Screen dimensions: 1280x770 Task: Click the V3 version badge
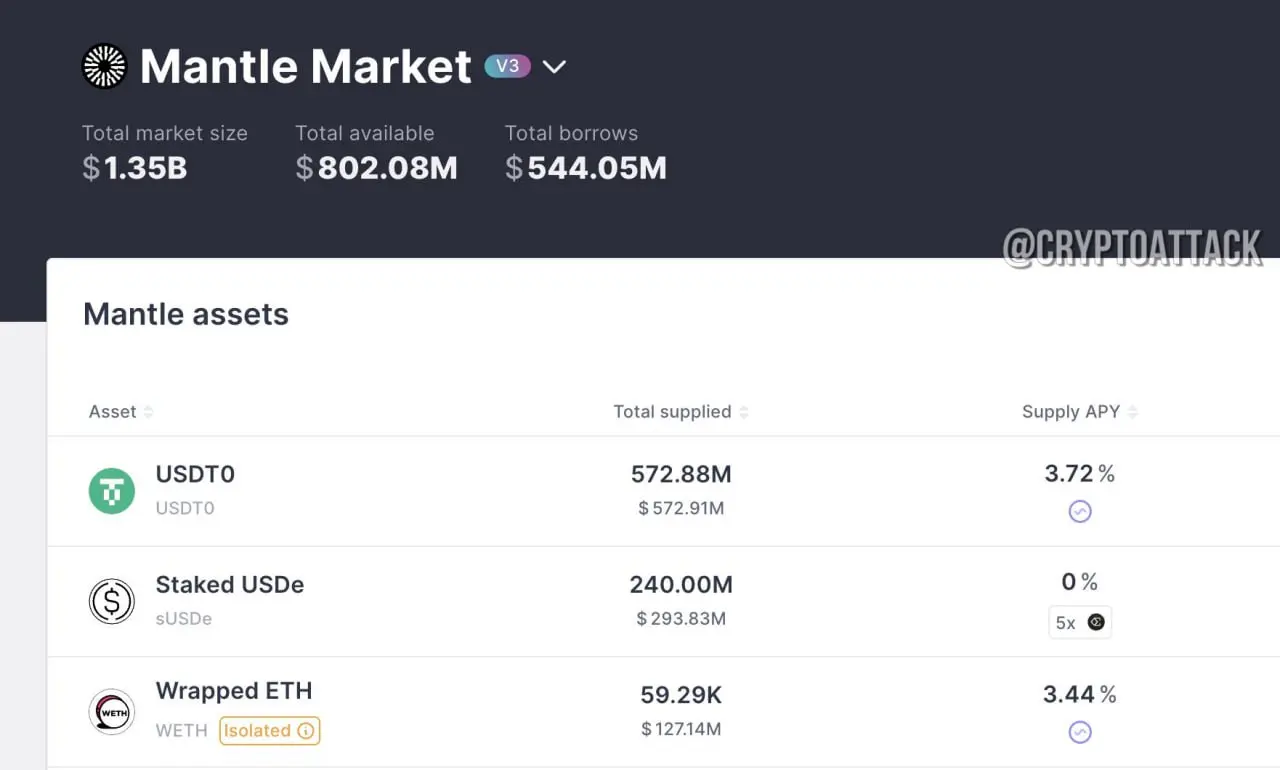pos(507,66)
